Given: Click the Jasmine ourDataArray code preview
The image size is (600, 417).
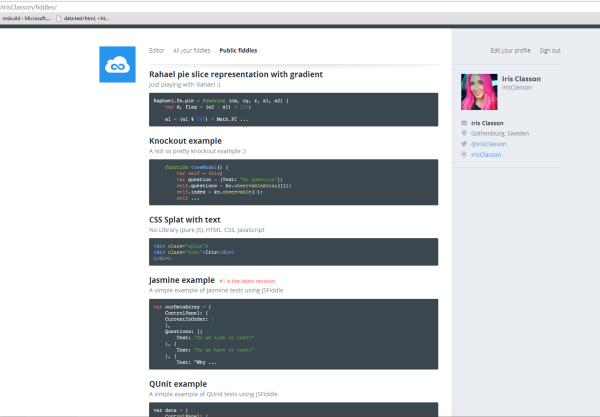Looking at the screenshot, I should 293,334.
